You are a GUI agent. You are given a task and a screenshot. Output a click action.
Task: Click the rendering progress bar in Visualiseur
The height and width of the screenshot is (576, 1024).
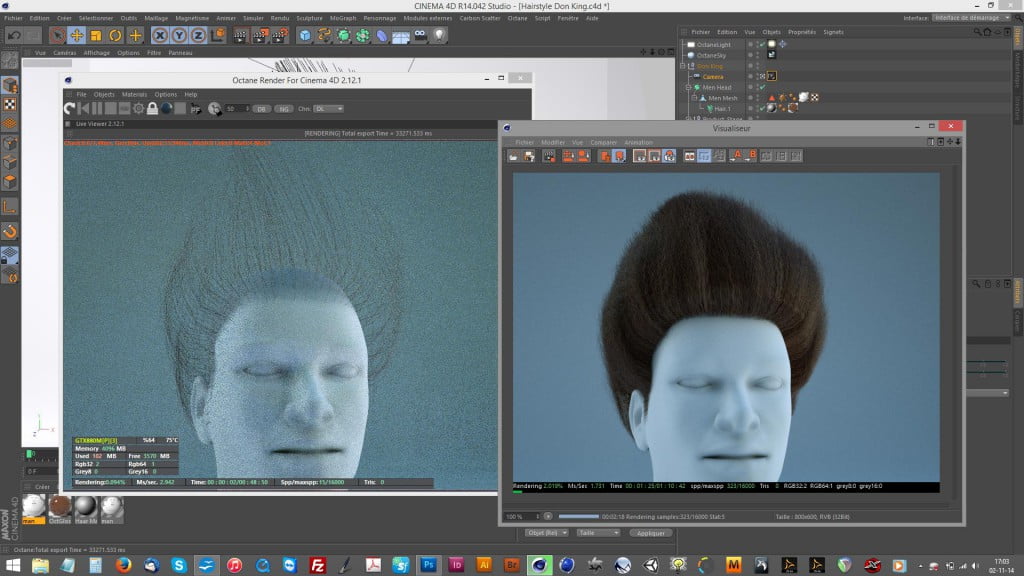(579, 517)
